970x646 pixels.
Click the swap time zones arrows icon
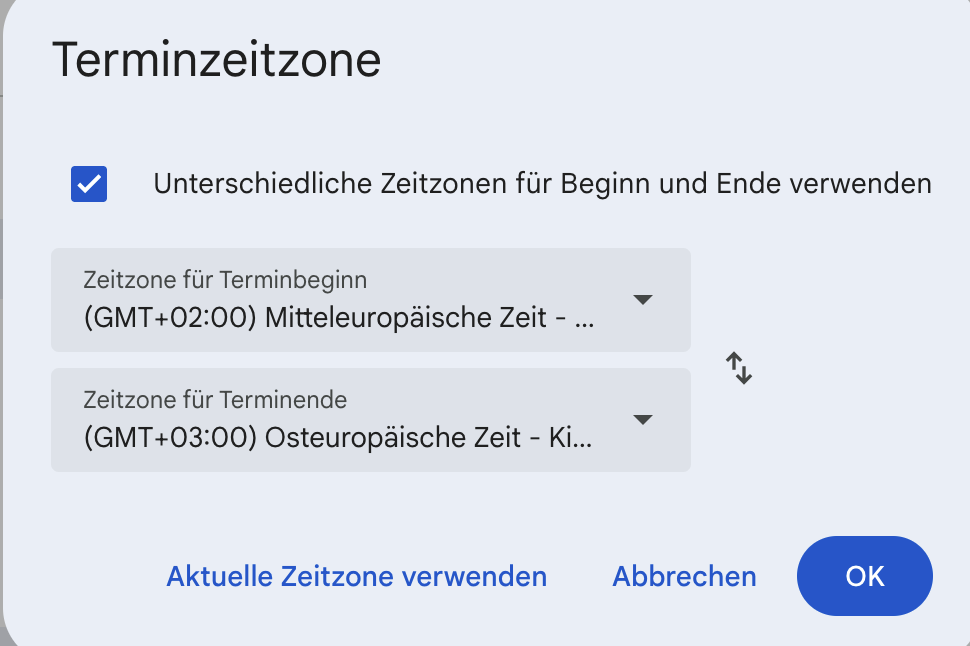pyautogui.click(x=739, y=369)
